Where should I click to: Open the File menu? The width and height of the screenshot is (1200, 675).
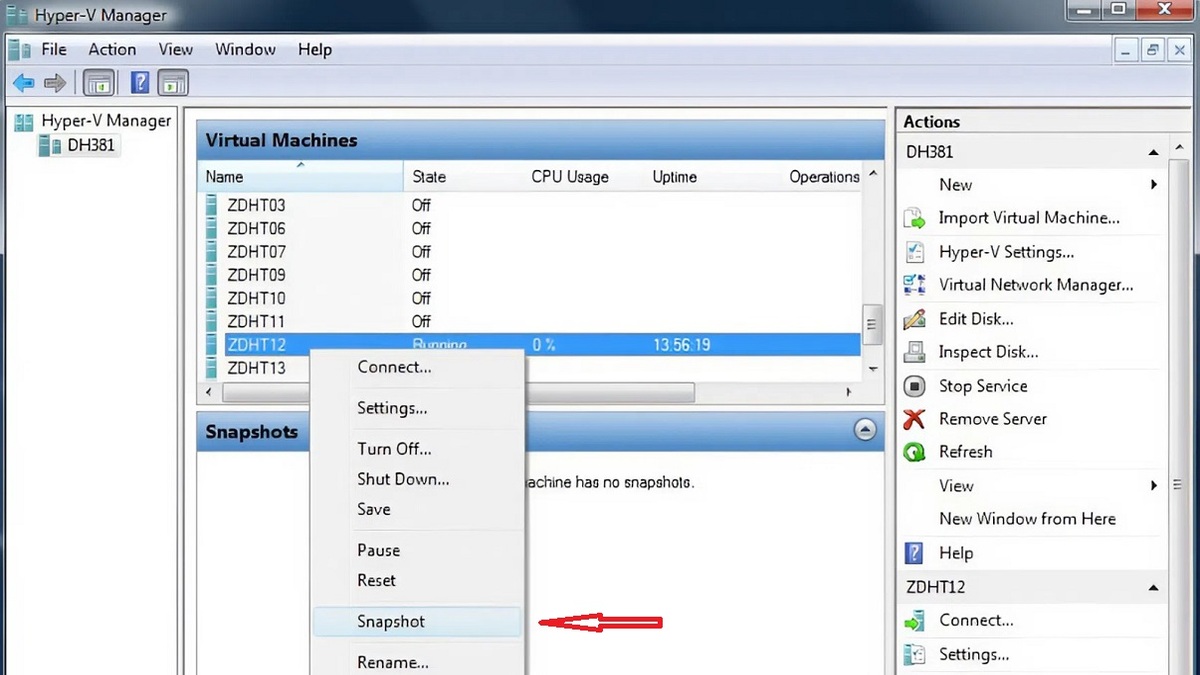(x=54, y=49)
